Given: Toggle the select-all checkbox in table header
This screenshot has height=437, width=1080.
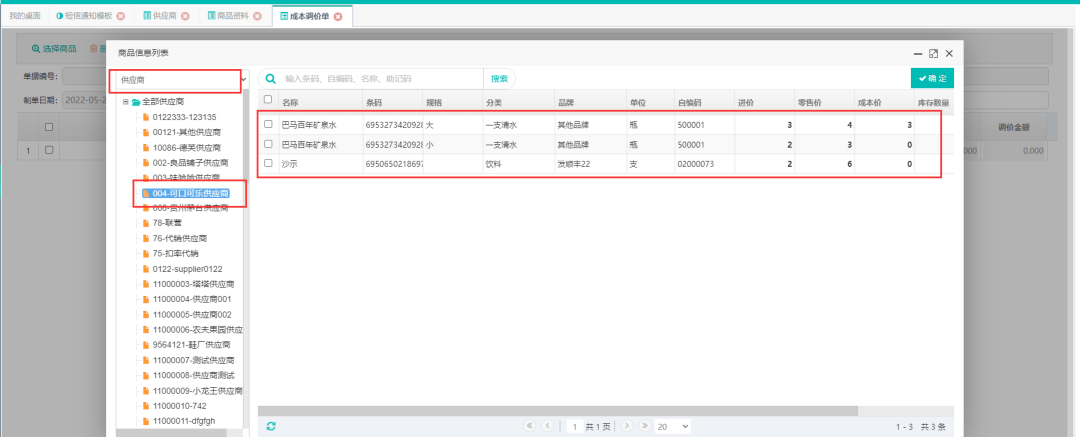Looking at the screenshot, I should pyautogui.click(x=267, y=100).
